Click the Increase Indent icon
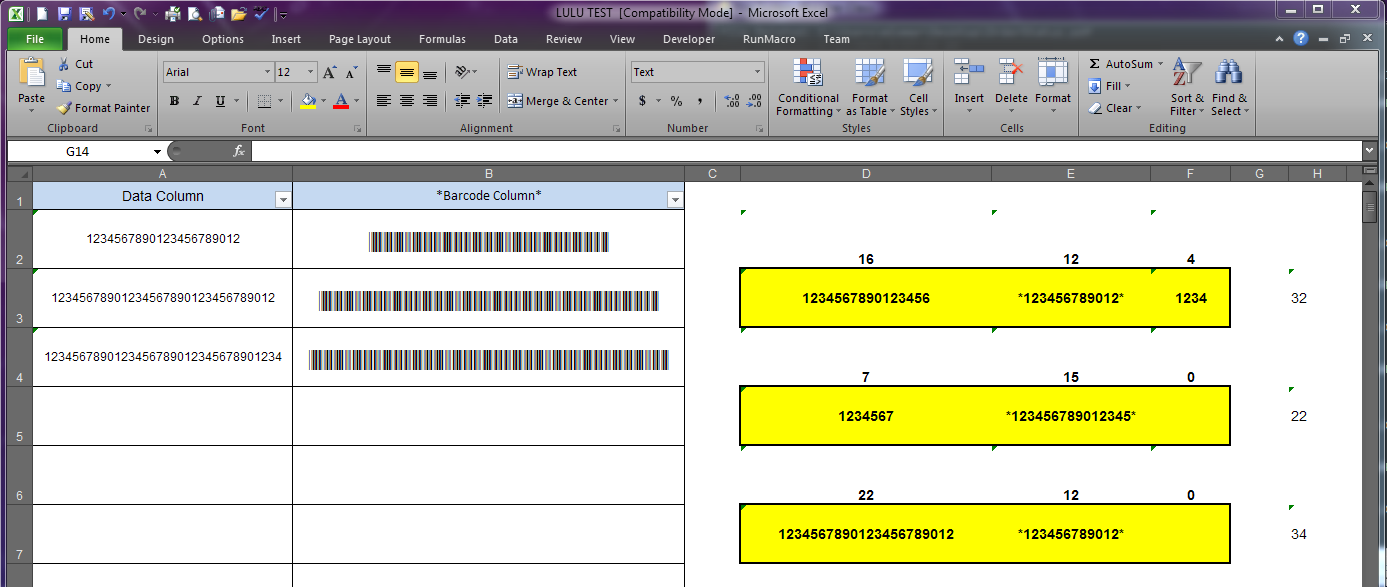The width and height of the screenshot is (1387, 587). click(486, 101)
